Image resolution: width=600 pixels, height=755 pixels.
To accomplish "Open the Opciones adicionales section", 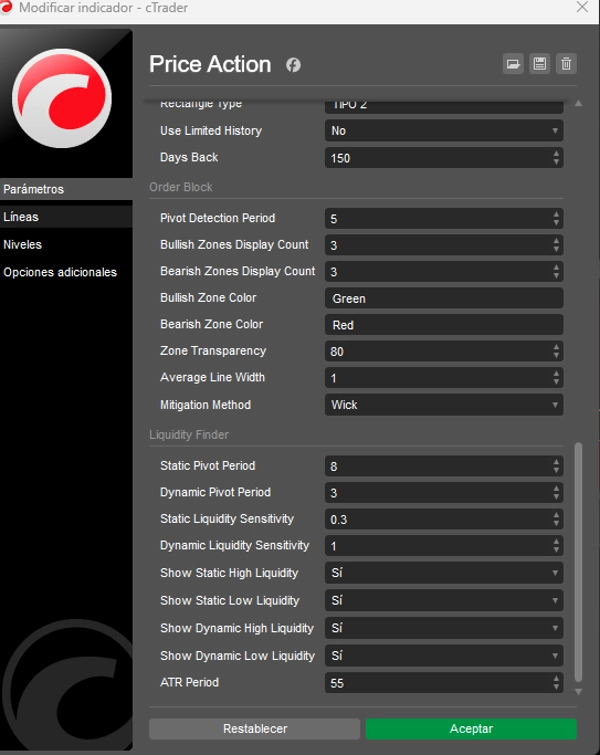I will pyautogui.click(x=60, y=272).
